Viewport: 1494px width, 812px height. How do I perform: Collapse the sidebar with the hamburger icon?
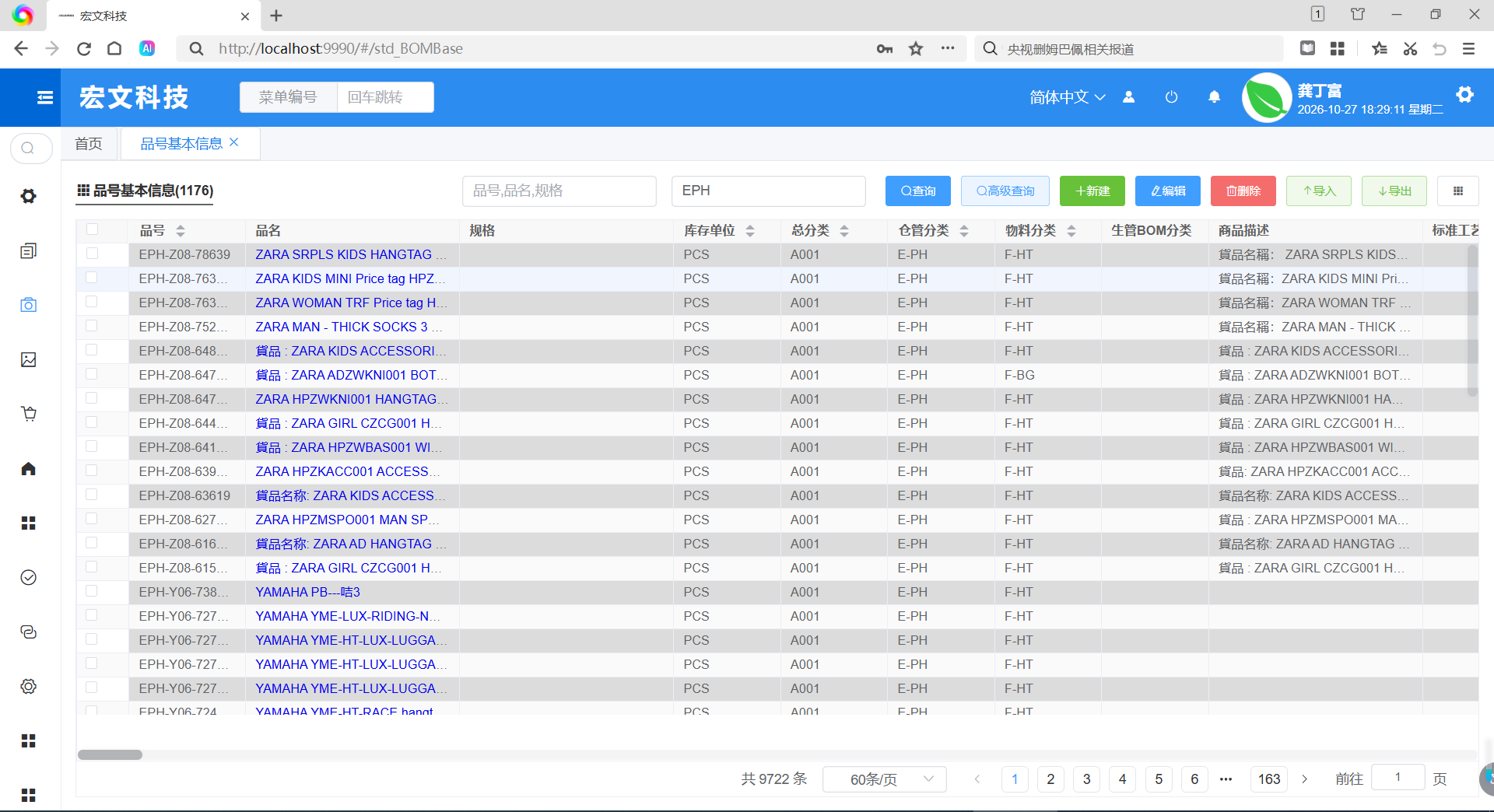[45, 97]
